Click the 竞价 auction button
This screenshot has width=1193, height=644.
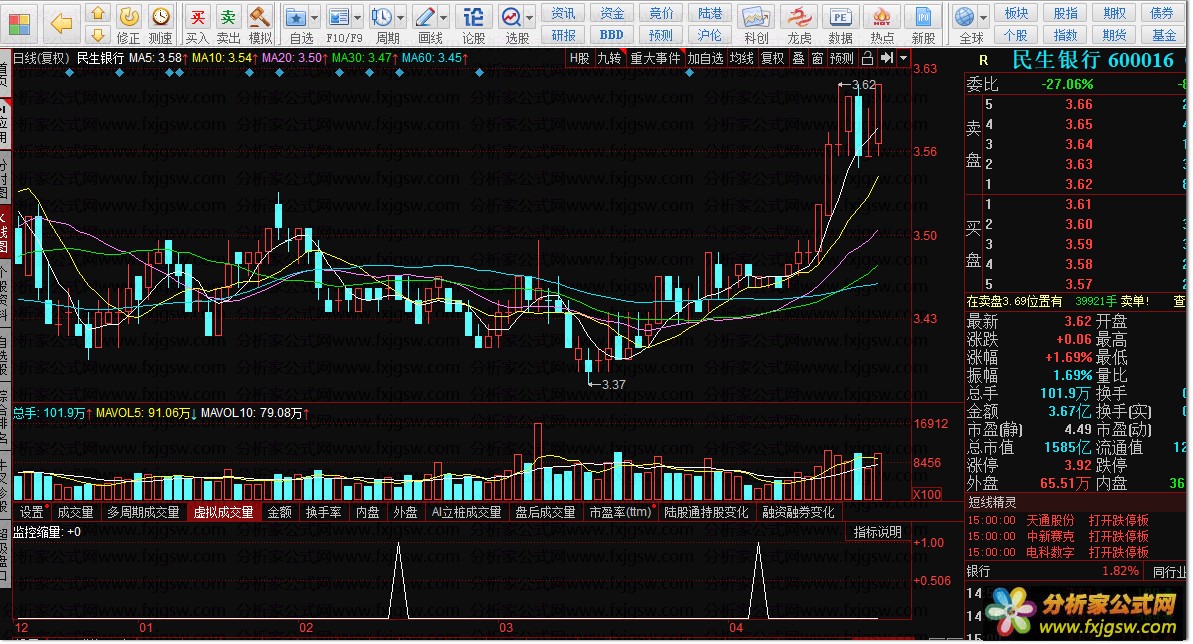click(661, 13)
